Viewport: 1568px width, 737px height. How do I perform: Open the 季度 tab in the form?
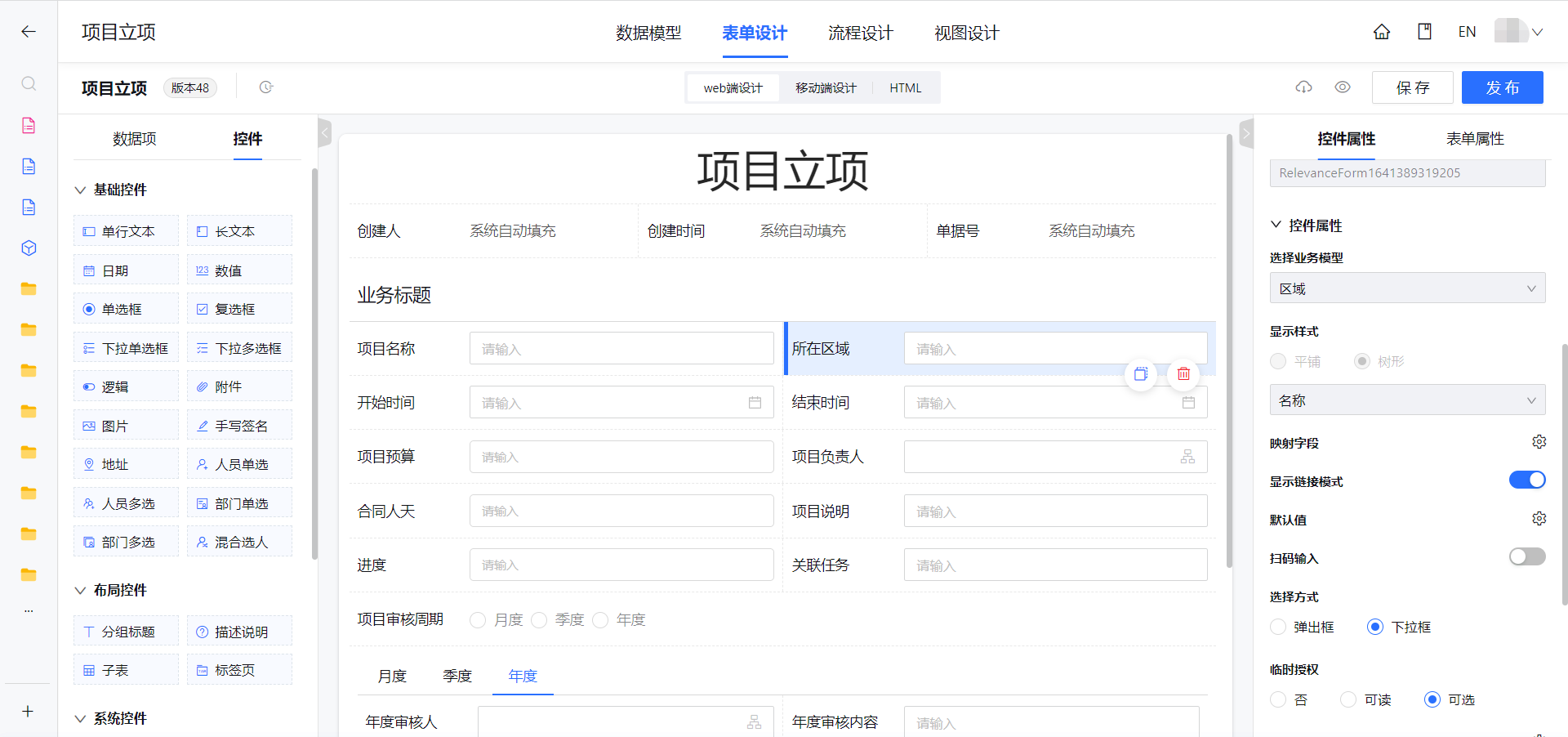pos(457,676)
